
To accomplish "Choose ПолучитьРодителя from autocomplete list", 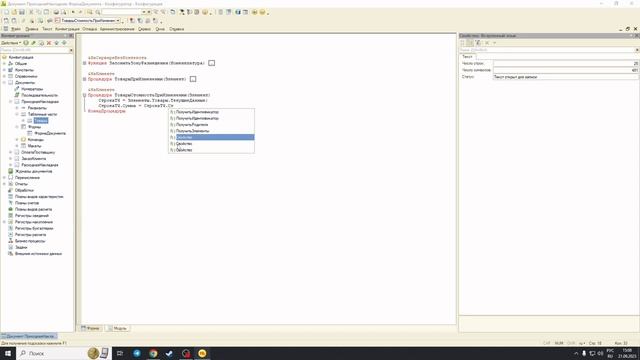I will [211, 124].
